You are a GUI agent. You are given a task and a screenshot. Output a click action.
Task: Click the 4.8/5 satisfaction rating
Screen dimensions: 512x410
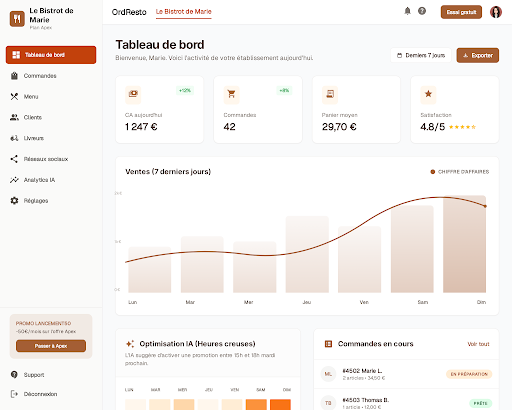tap(433, 127)
